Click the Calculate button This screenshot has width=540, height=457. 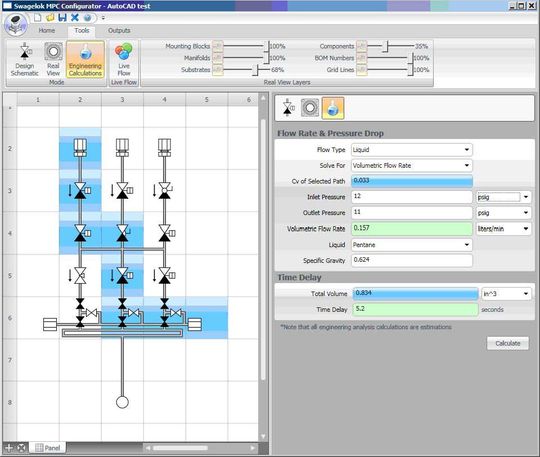(508, 343)
